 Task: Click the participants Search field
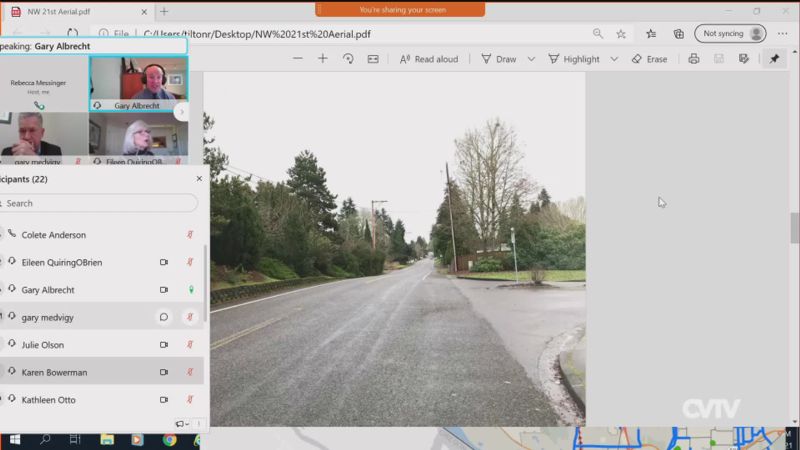point(100,203)
